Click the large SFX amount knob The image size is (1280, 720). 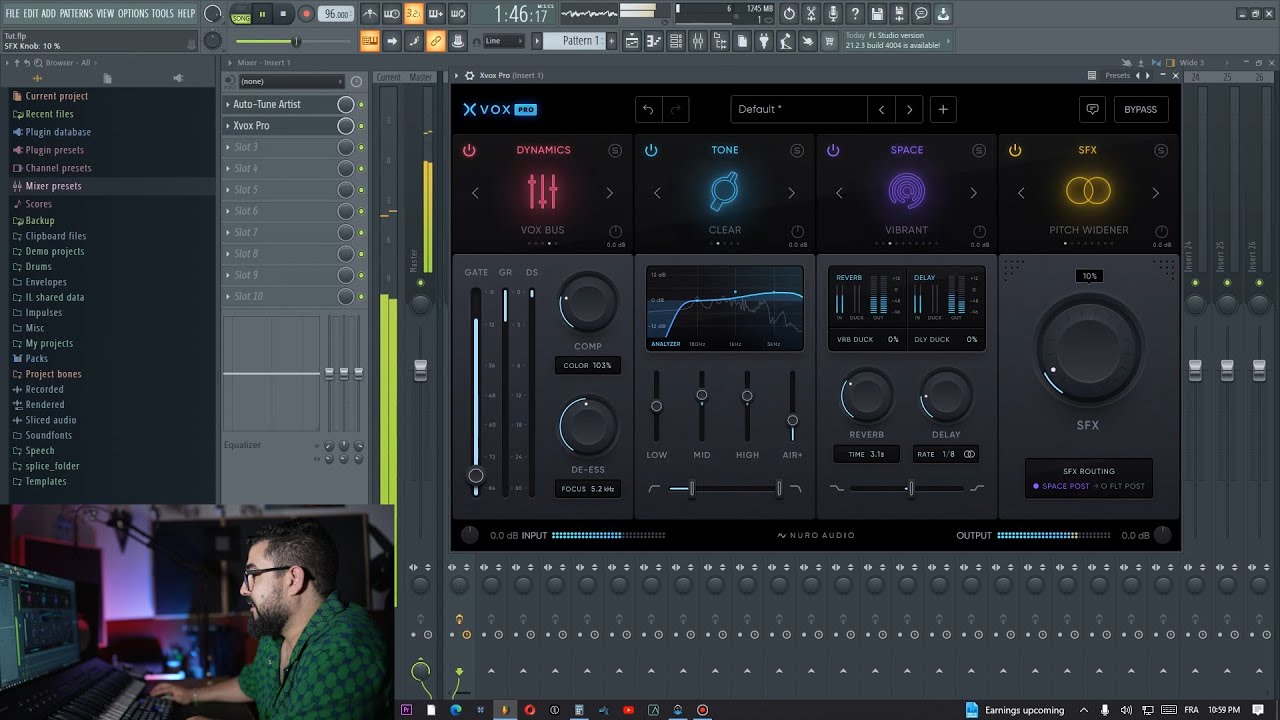coord(1088,350)
